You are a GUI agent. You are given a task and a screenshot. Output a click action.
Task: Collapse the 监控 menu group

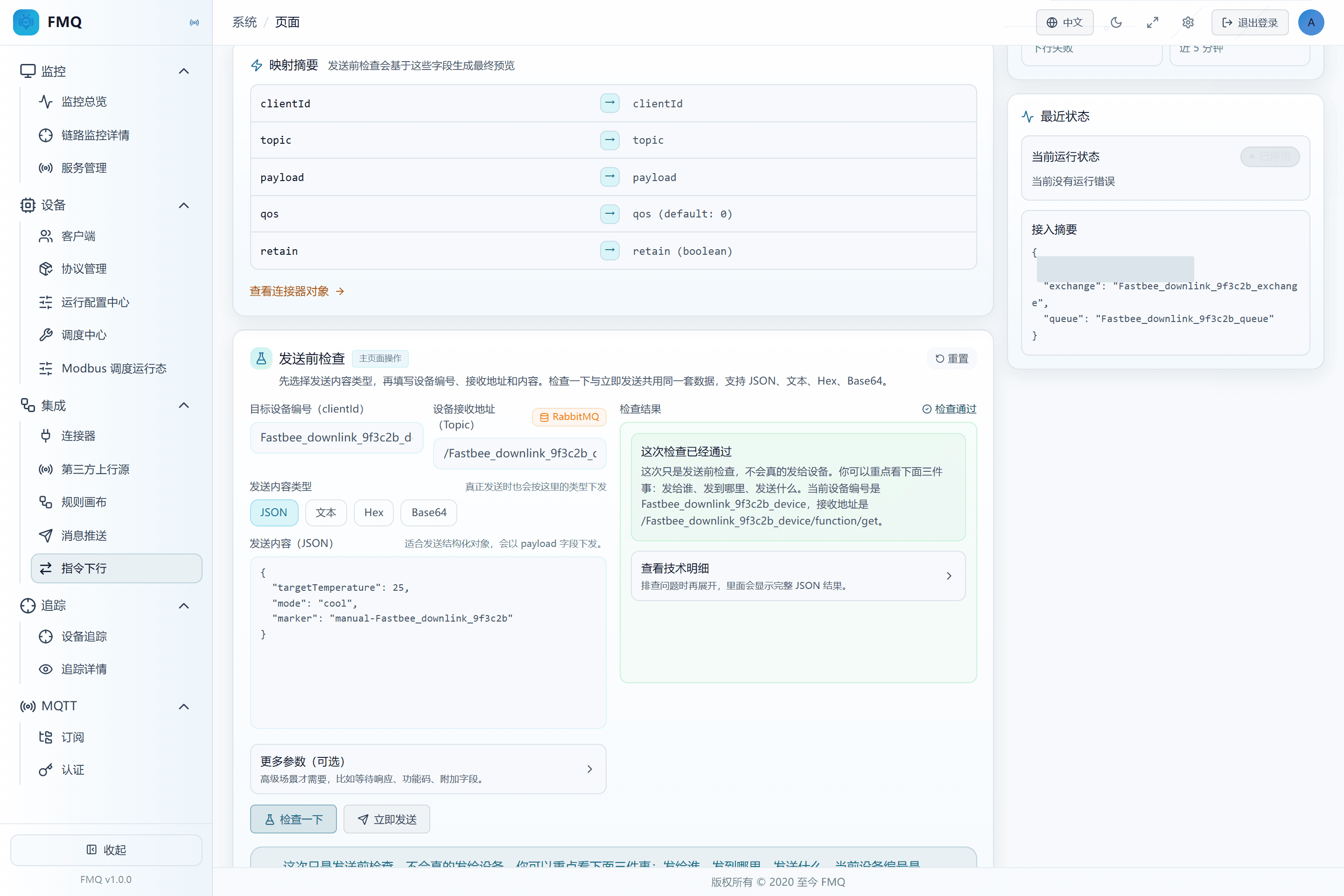pos(183,71)
